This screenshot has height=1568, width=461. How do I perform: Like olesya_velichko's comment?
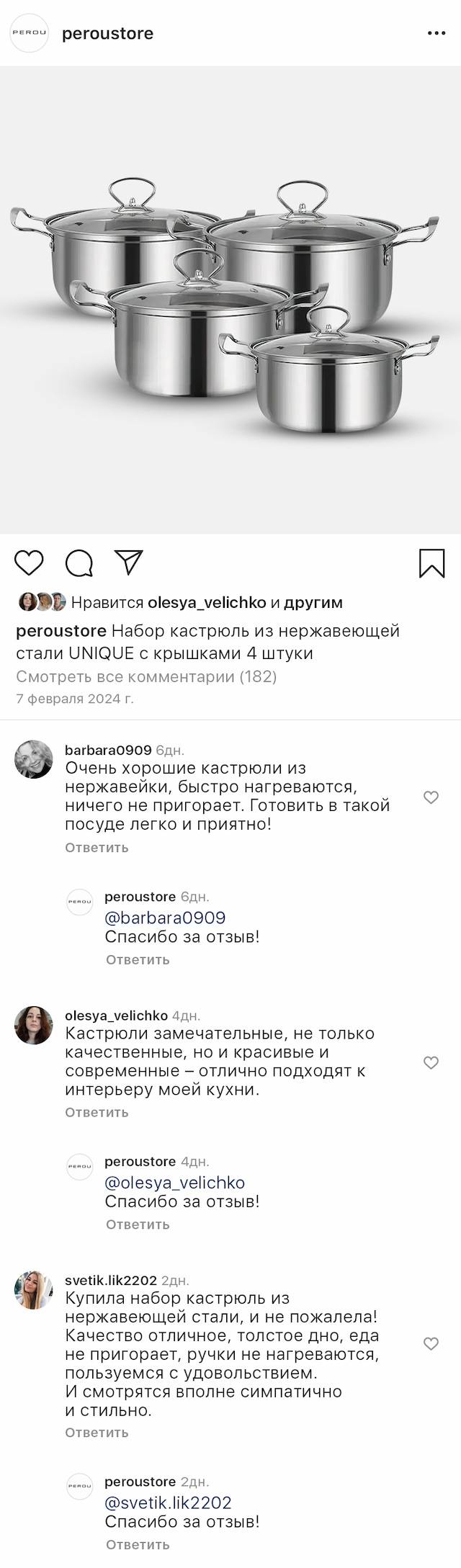(431, 1062)
